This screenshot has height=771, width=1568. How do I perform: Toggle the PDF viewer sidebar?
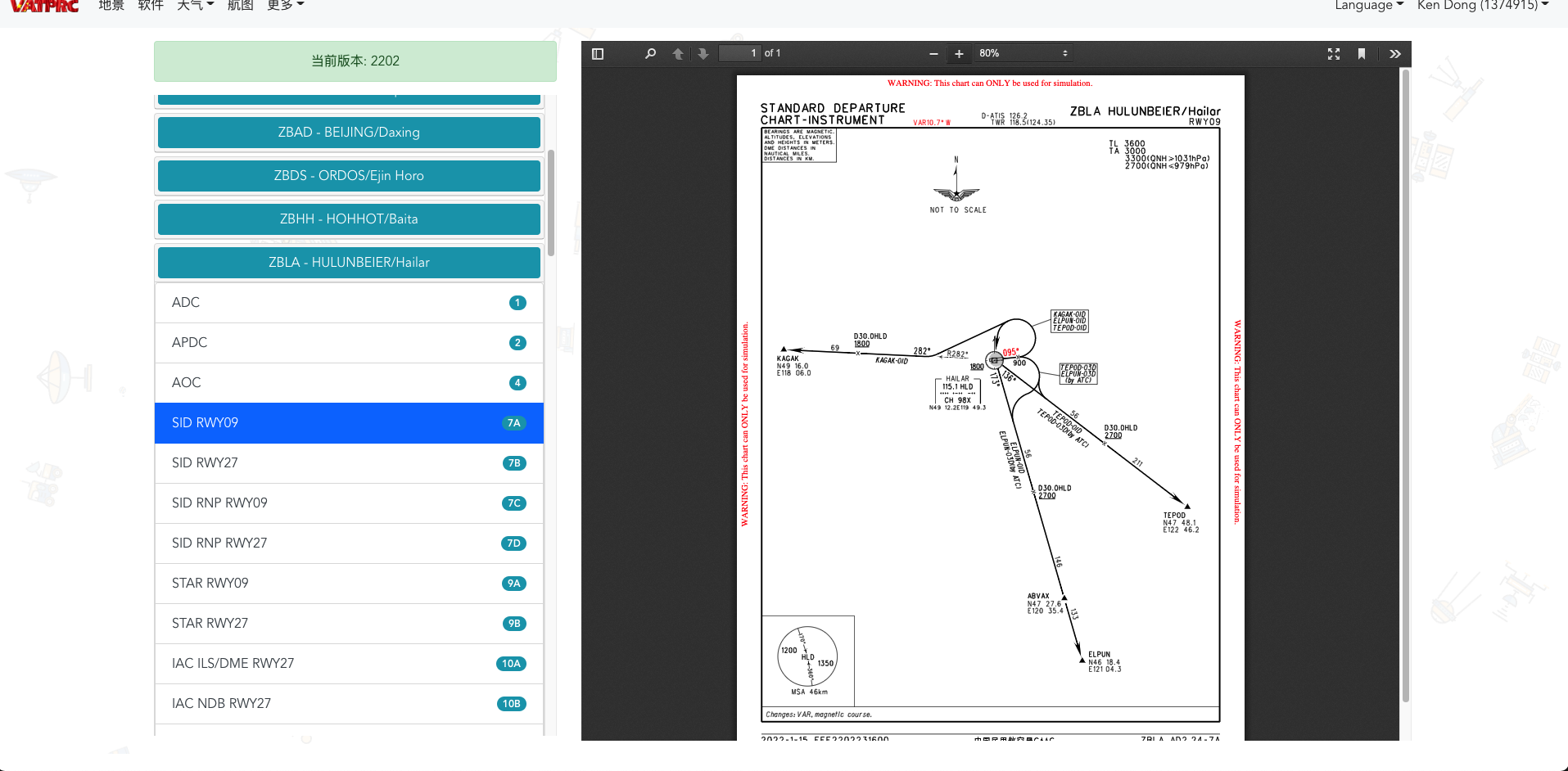tap(598, 54)
